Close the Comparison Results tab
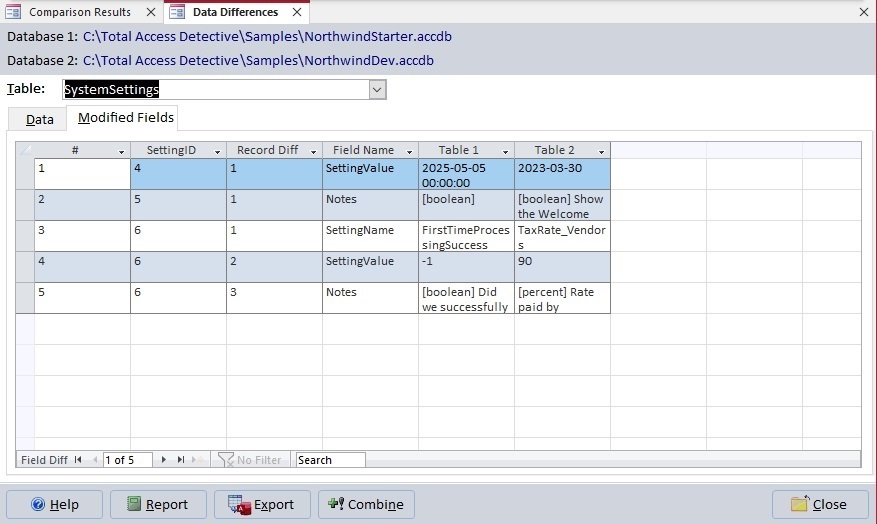The image size is (877, 524). pos(150,12)
